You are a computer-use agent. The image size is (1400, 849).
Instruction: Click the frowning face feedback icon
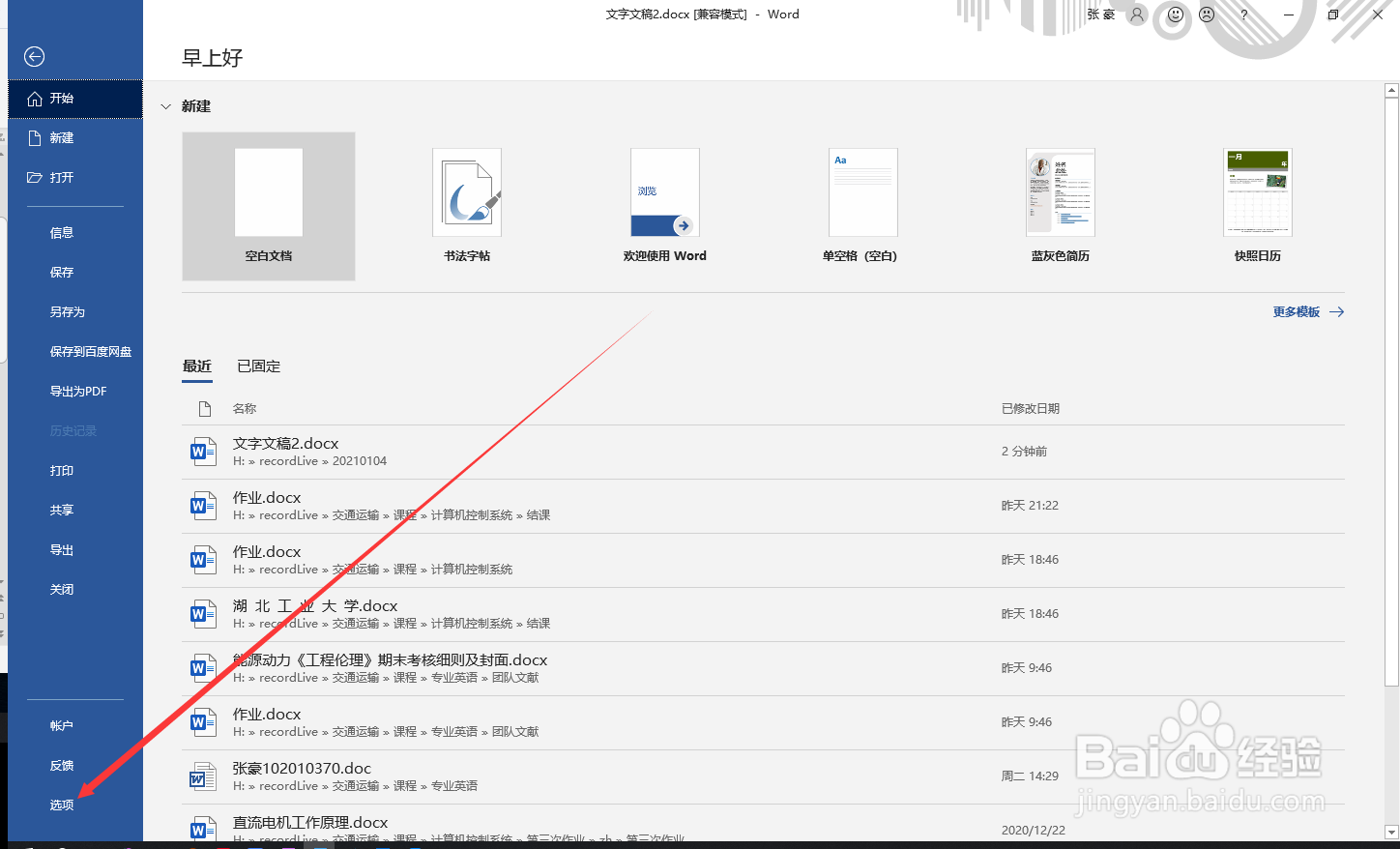[x=1207, y=15]
